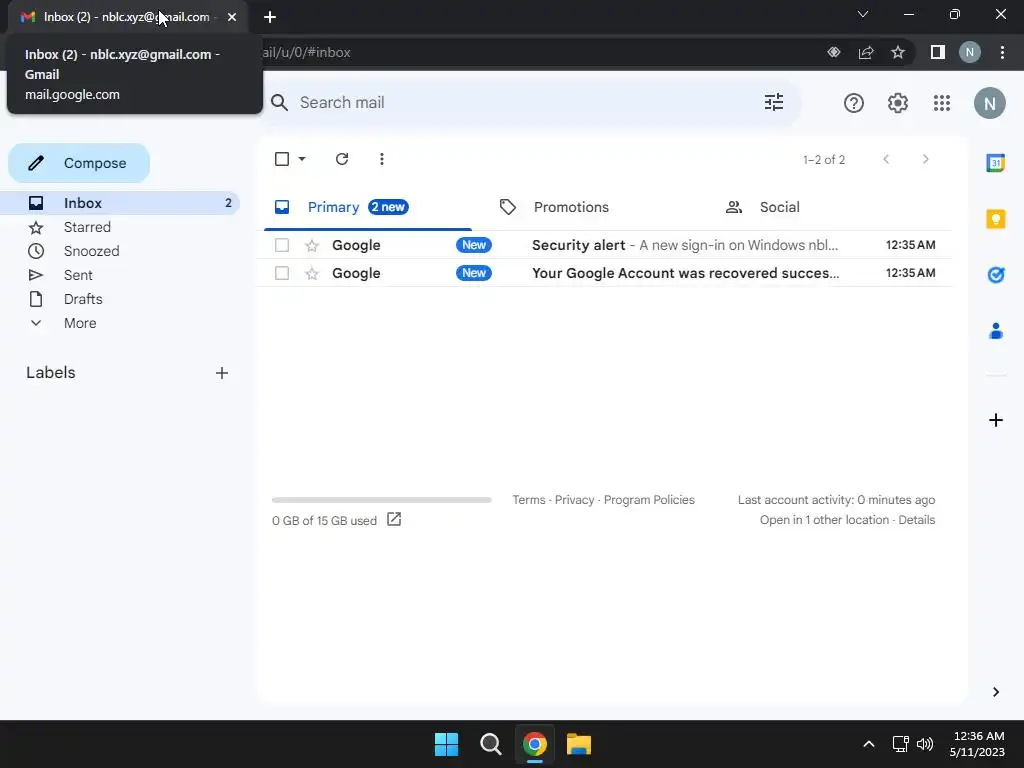This screenshot has height=768, width=1024.
Task: Click the Compose button
Action: pyautogui.click(x=79, y=163)
